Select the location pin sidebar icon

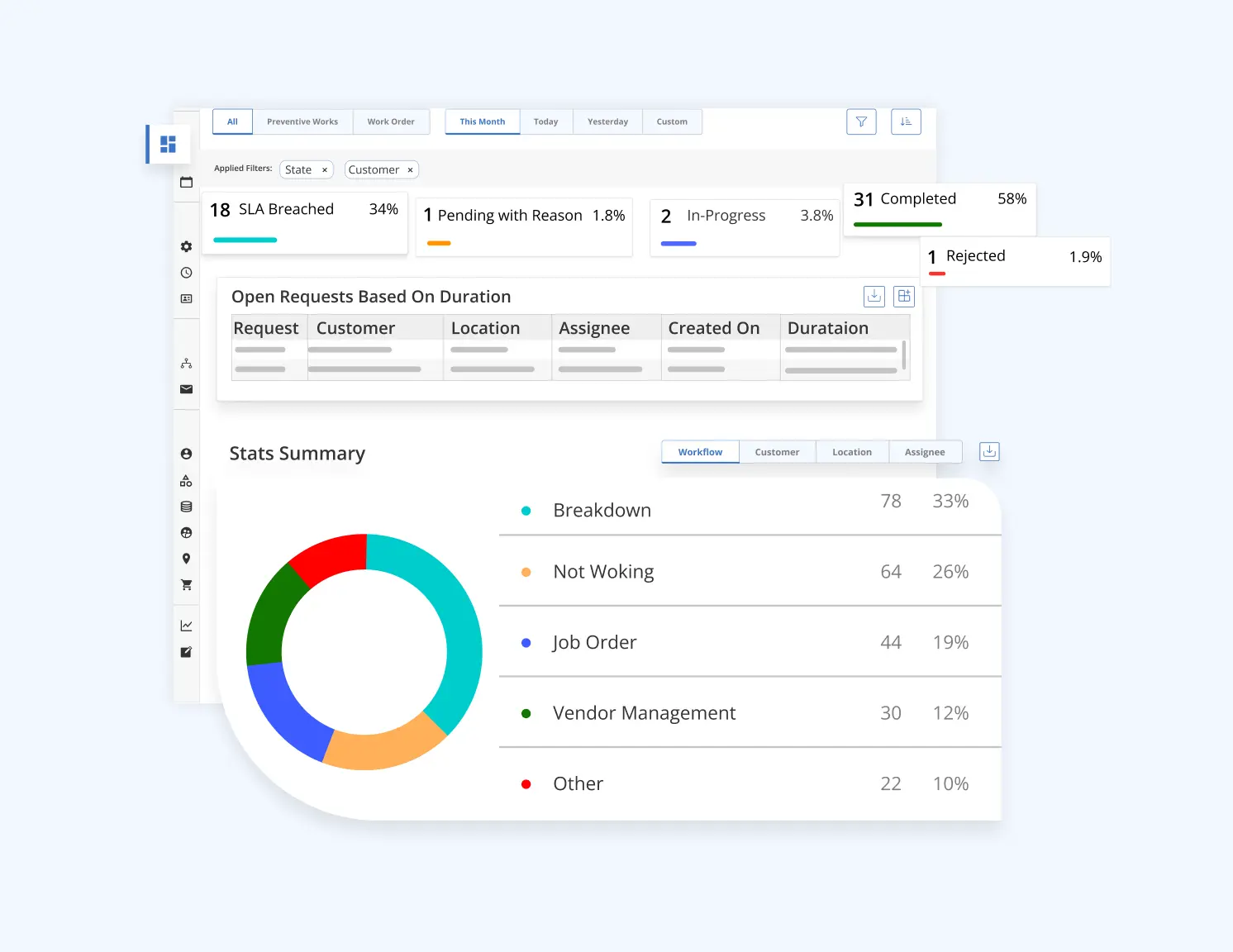186,559
